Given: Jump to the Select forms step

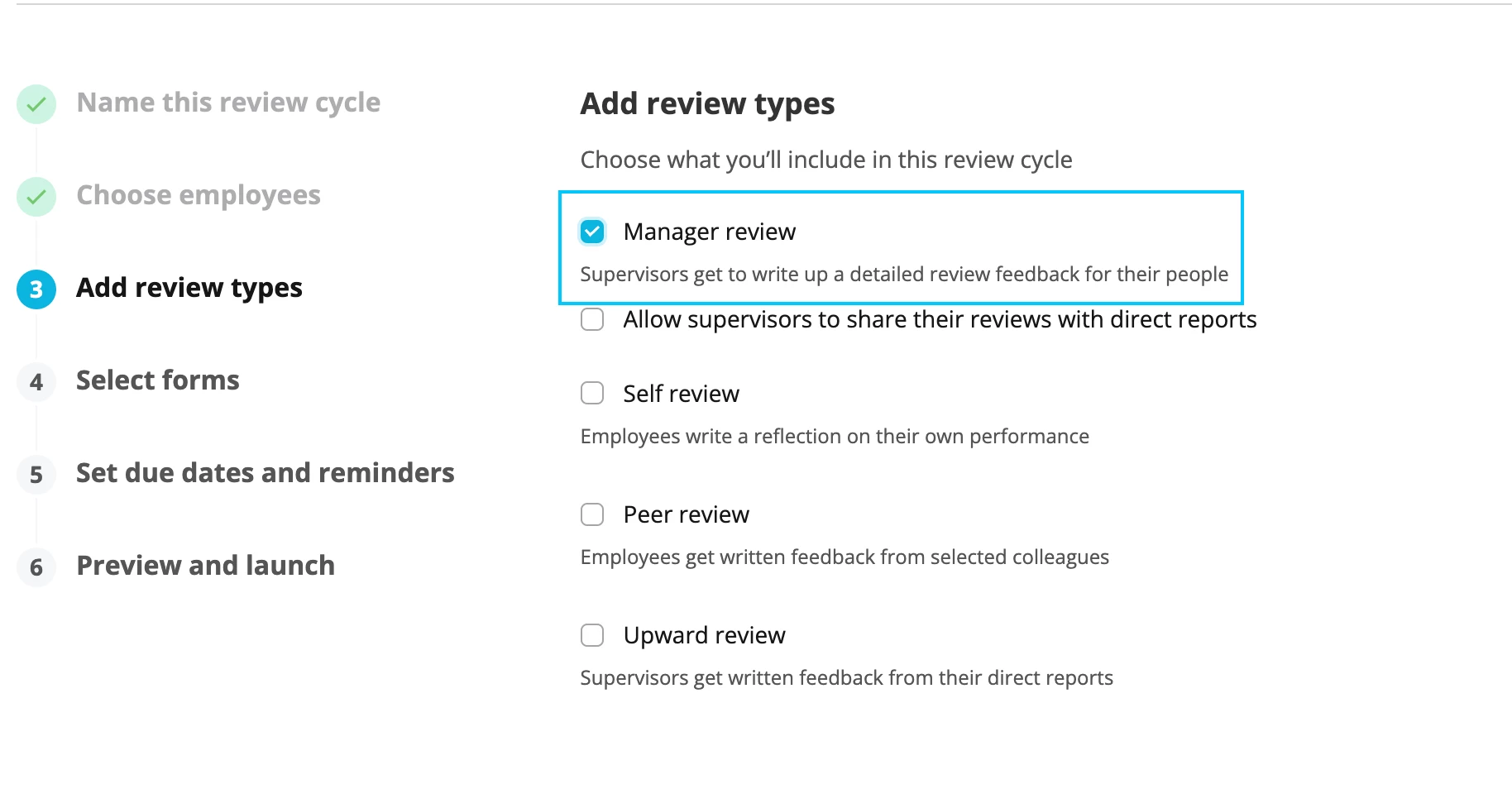Looking at the screenshot, I should click(x=158, y=380).
